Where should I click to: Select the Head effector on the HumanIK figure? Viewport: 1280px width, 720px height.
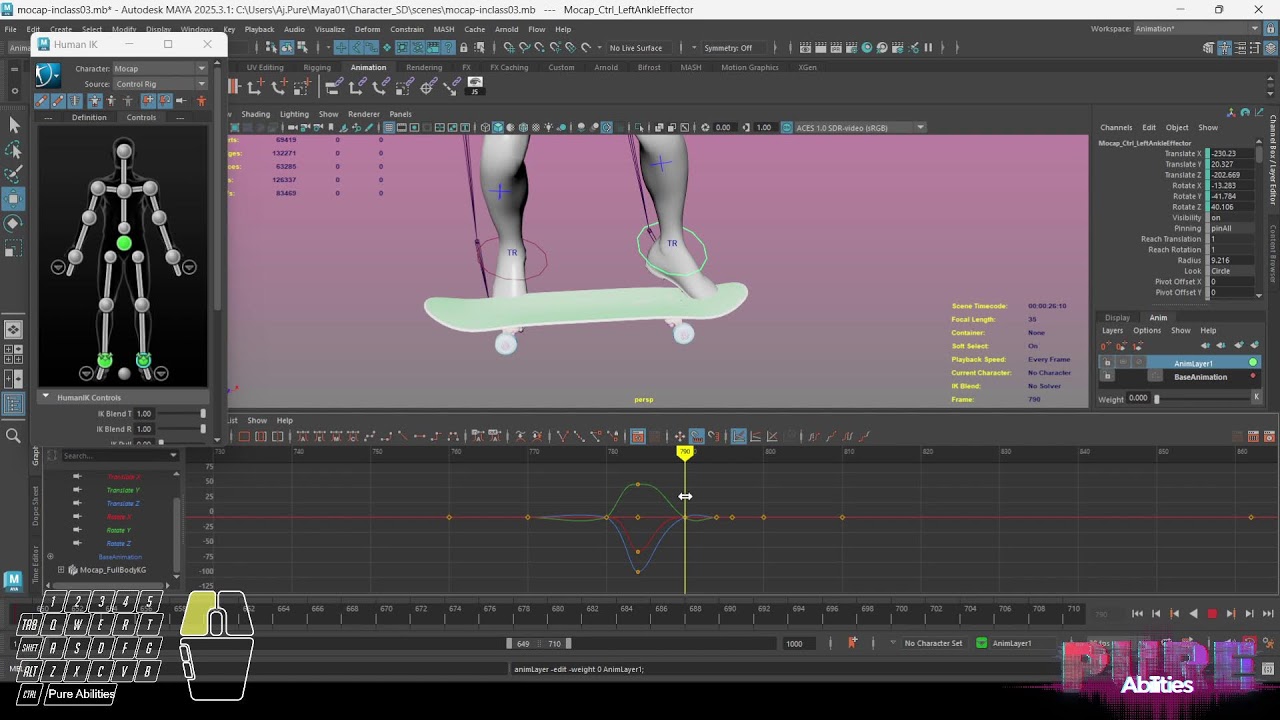tap(124, 152)
